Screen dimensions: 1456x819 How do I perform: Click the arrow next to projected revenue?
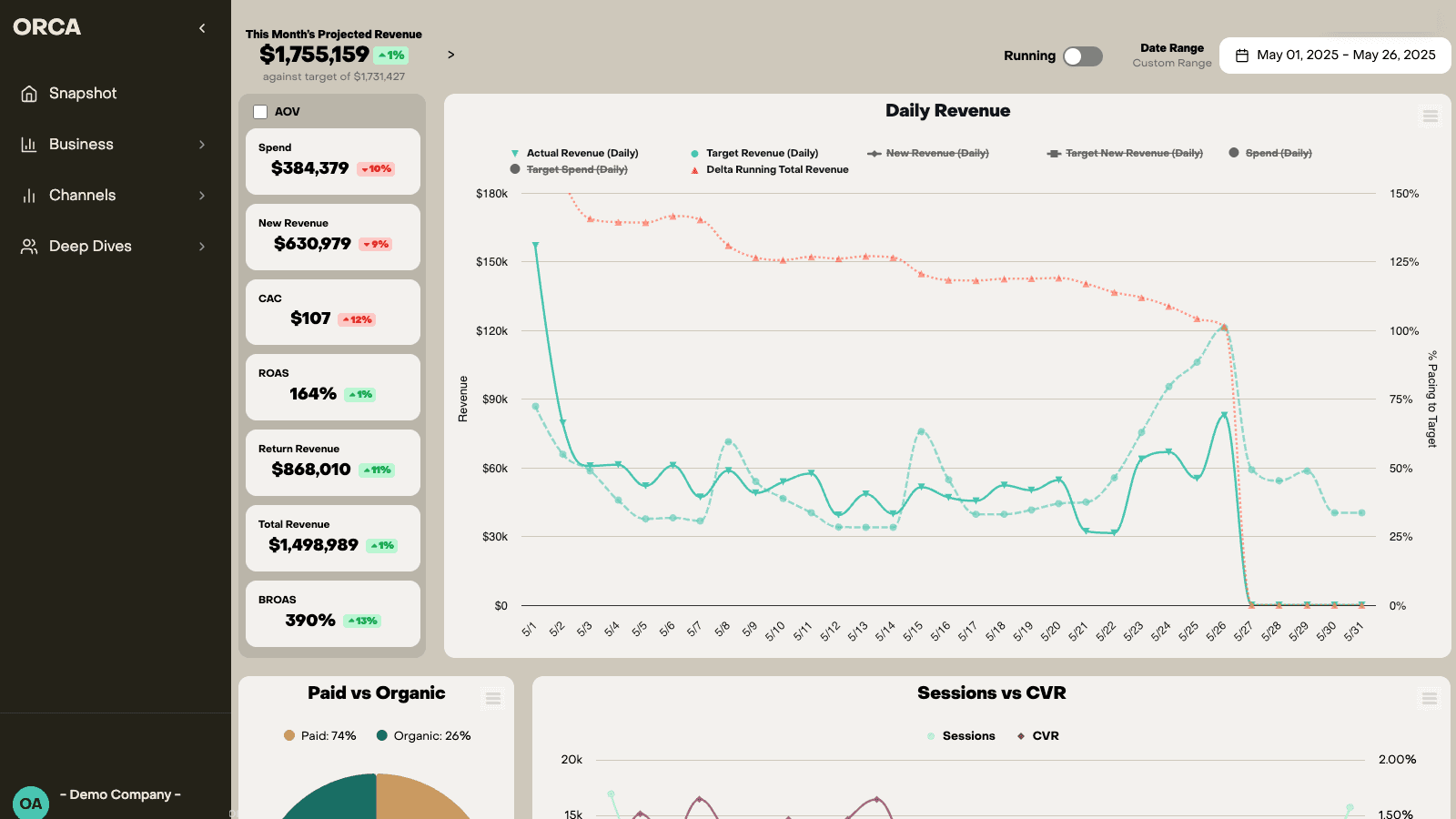click(x=450, y=55)
